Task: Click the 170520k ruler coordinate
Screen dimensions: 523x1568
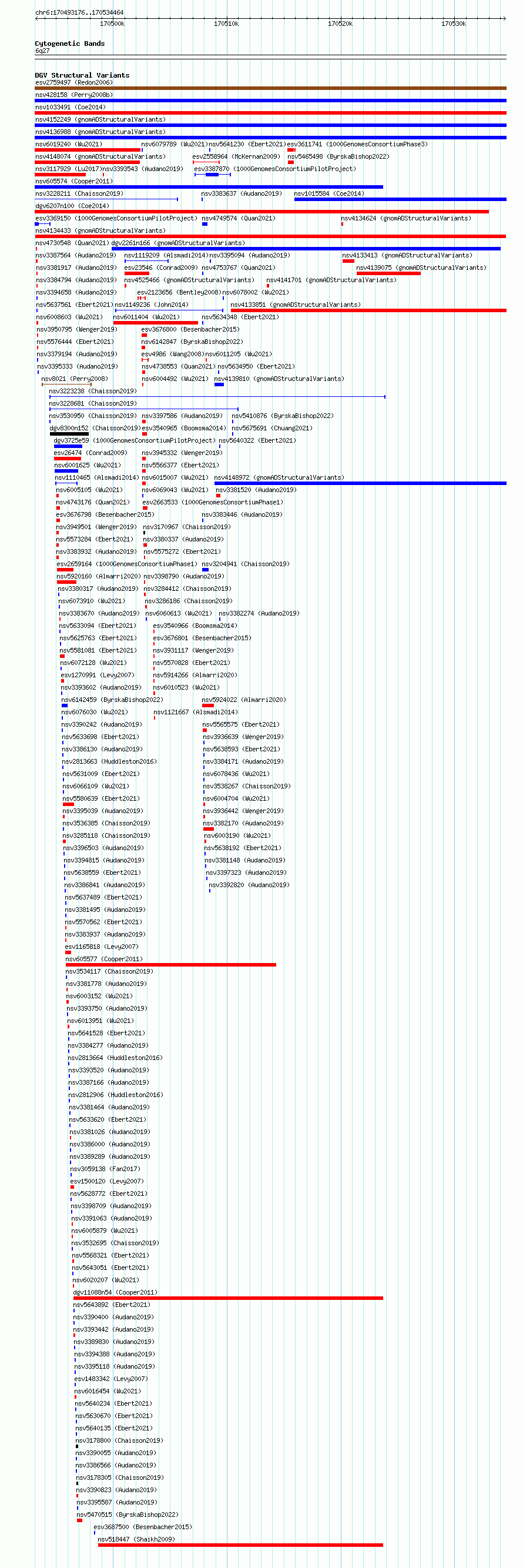Action: point(340,24)
